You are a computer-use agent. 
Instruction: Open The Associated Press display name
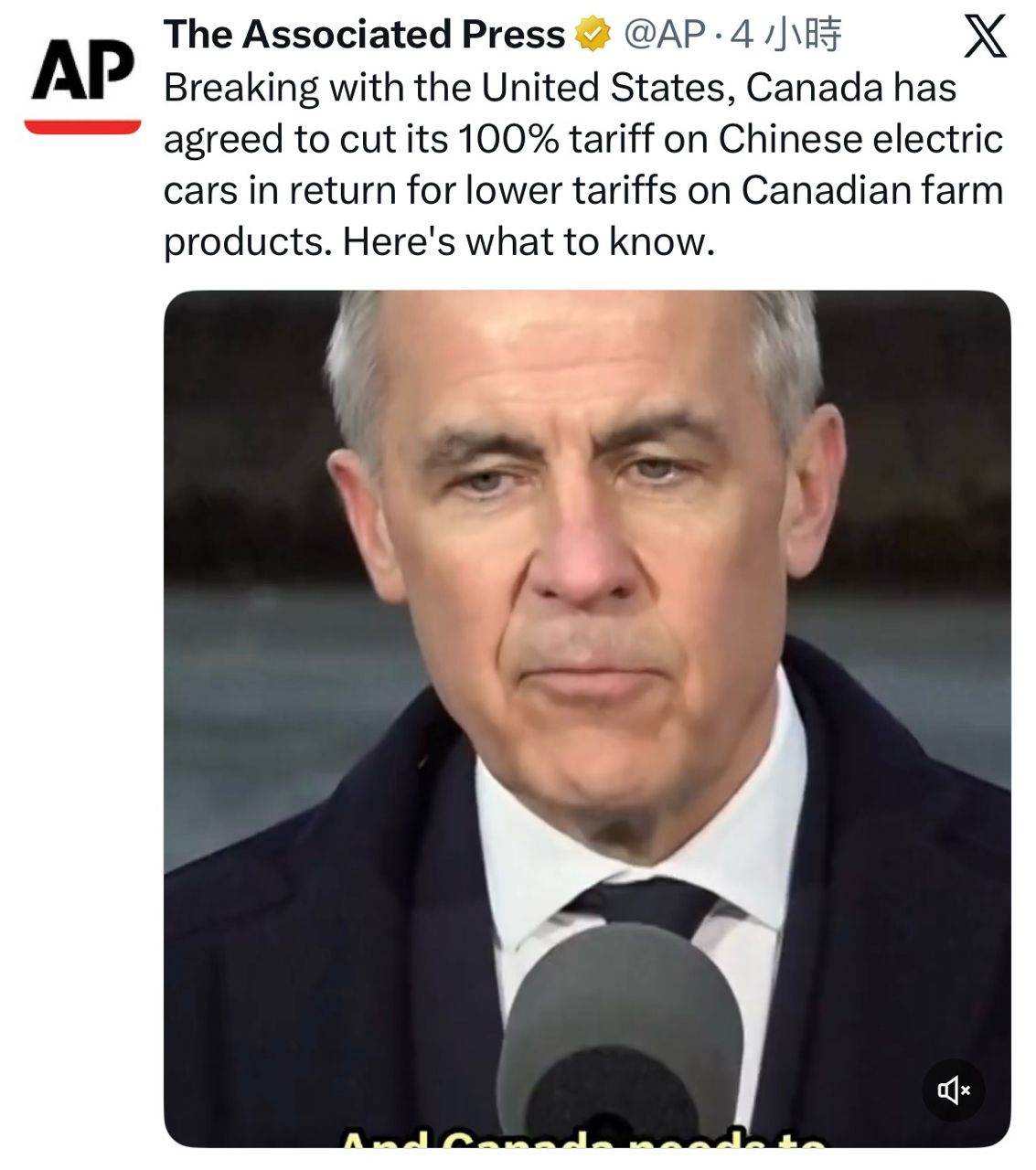pyautogui.click(x=364, y=35)
